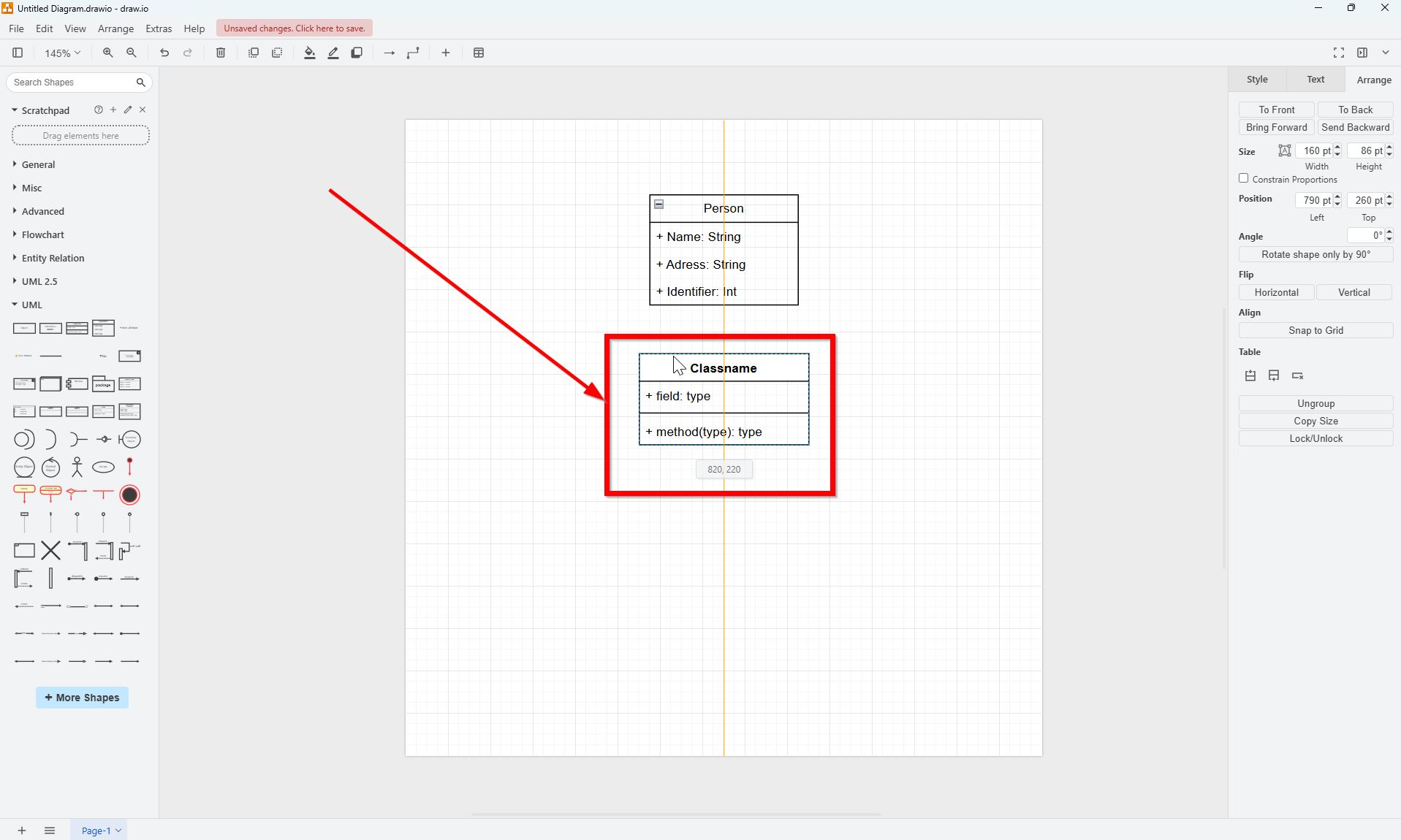Flip the shape horizontally
This screenshot has height=840, width=1401.
1276,292
